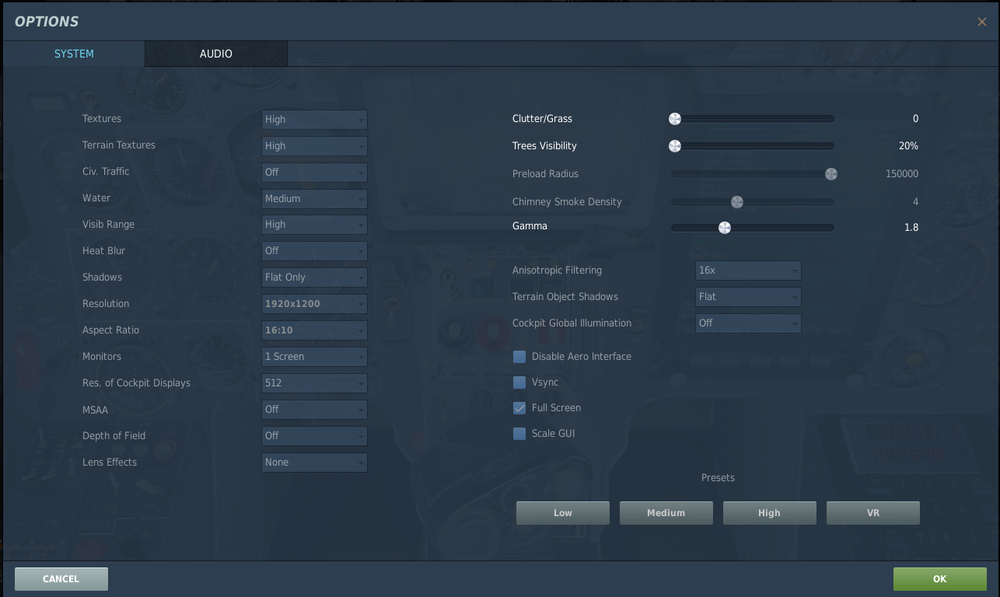Open the Anisotropic Filtering dropdown
Viewport: 1000px width, 597px height.
tap(747, 270)
